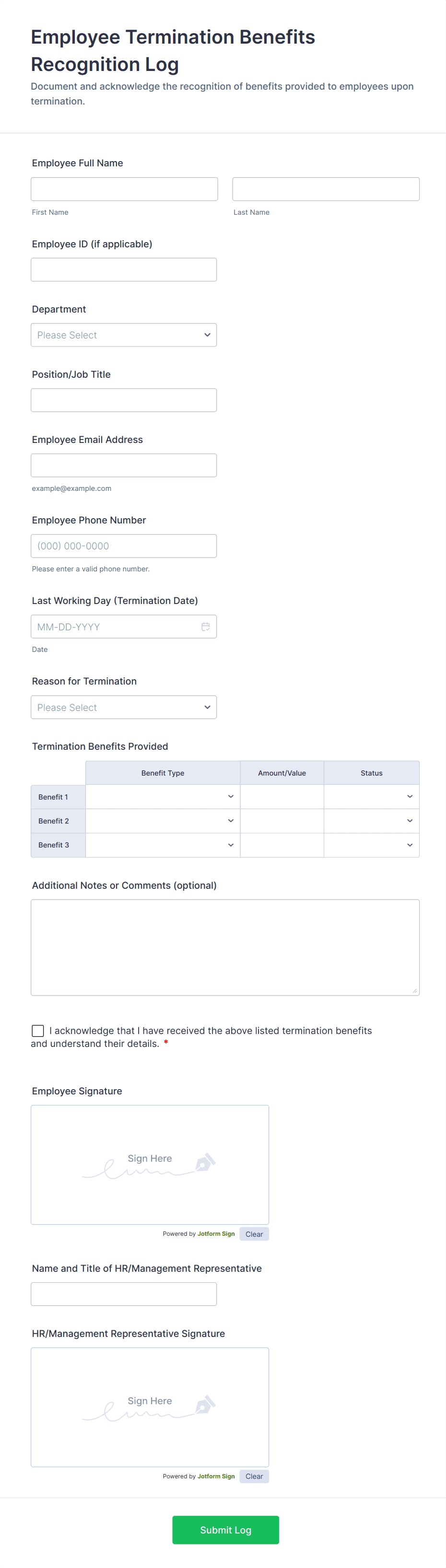The width and height of the screenshot is (446, 1568).
Task: Click the Employee Phone Number field
Action: 124,546
